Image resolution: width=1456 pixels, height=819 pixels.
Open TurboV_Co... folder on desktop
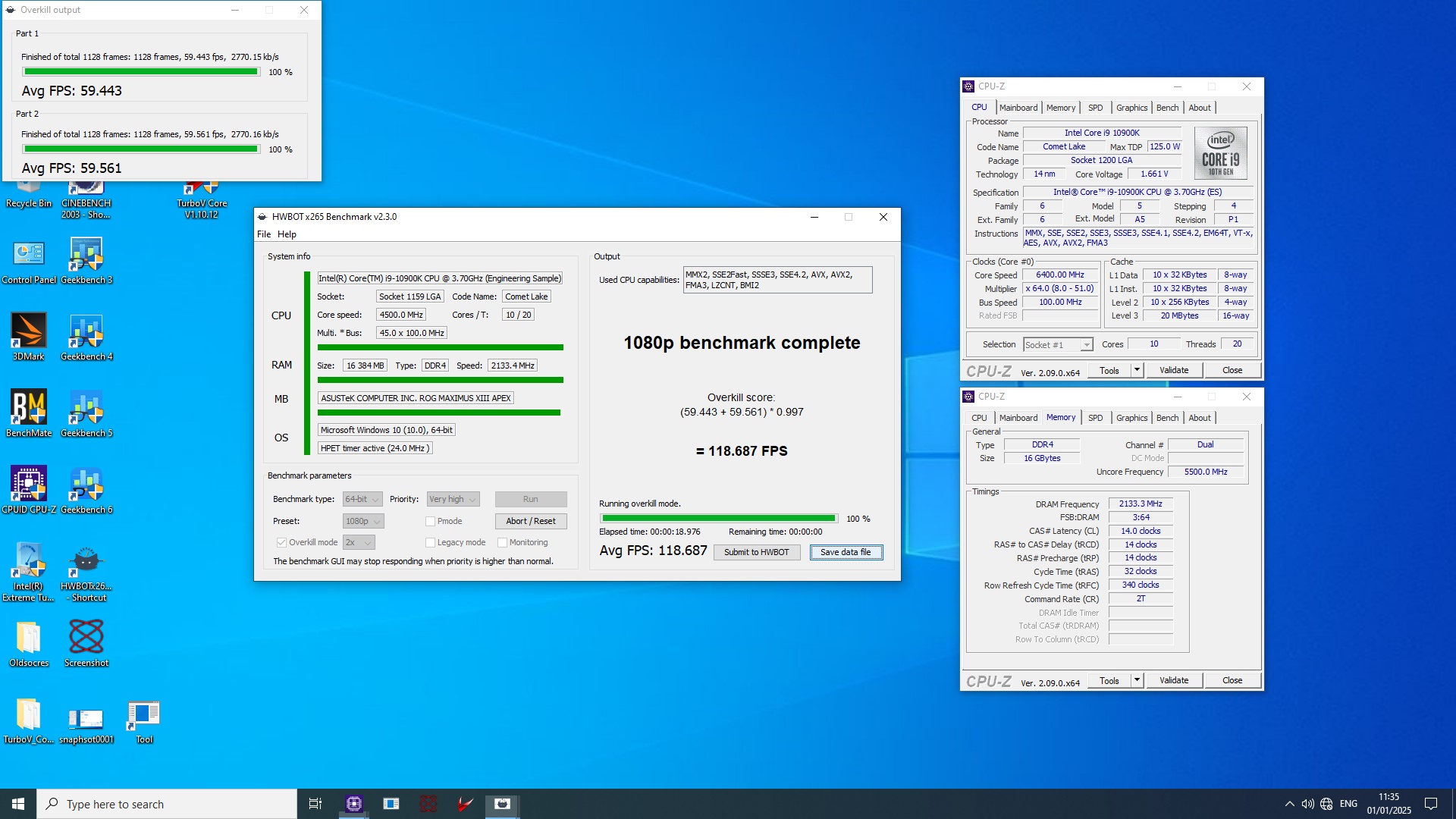(x=29, y=720)
